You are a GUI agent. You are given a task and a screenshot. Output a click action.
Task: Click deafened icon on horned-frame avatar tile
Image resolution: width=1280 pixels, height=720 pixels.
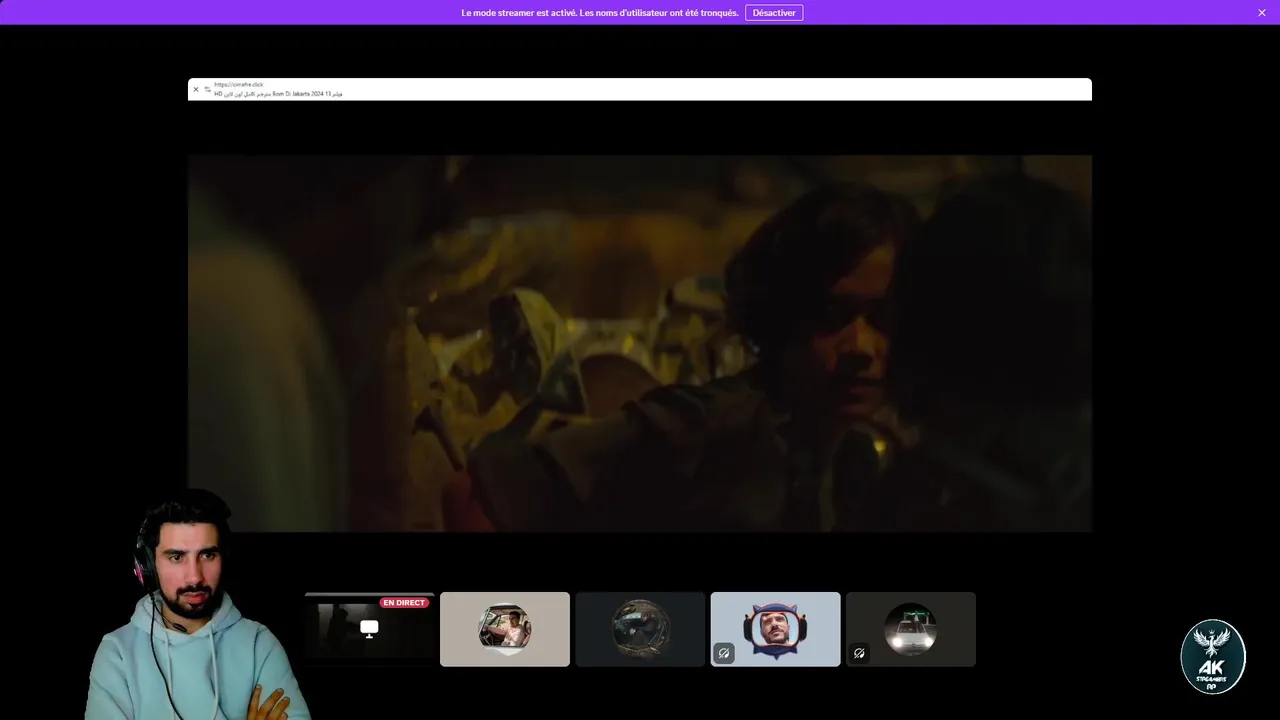pos(724,653)
